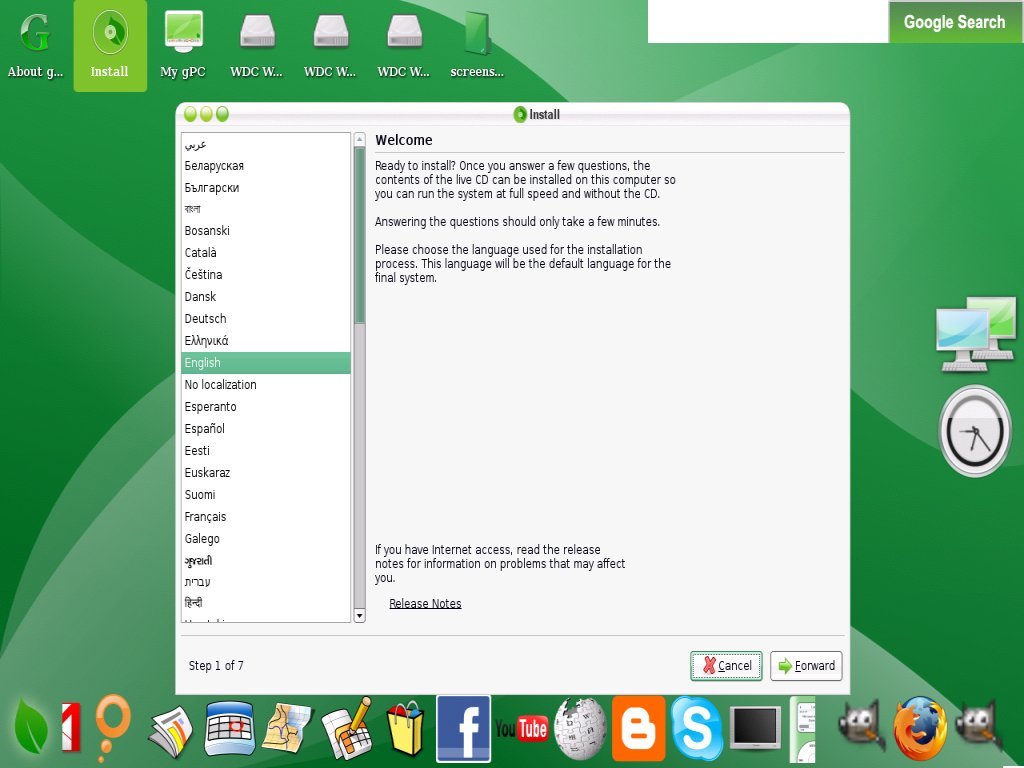Click the language list scroll-up arrow
Image resolution: width=1024 pixels, height=768 pixels.
359,139
